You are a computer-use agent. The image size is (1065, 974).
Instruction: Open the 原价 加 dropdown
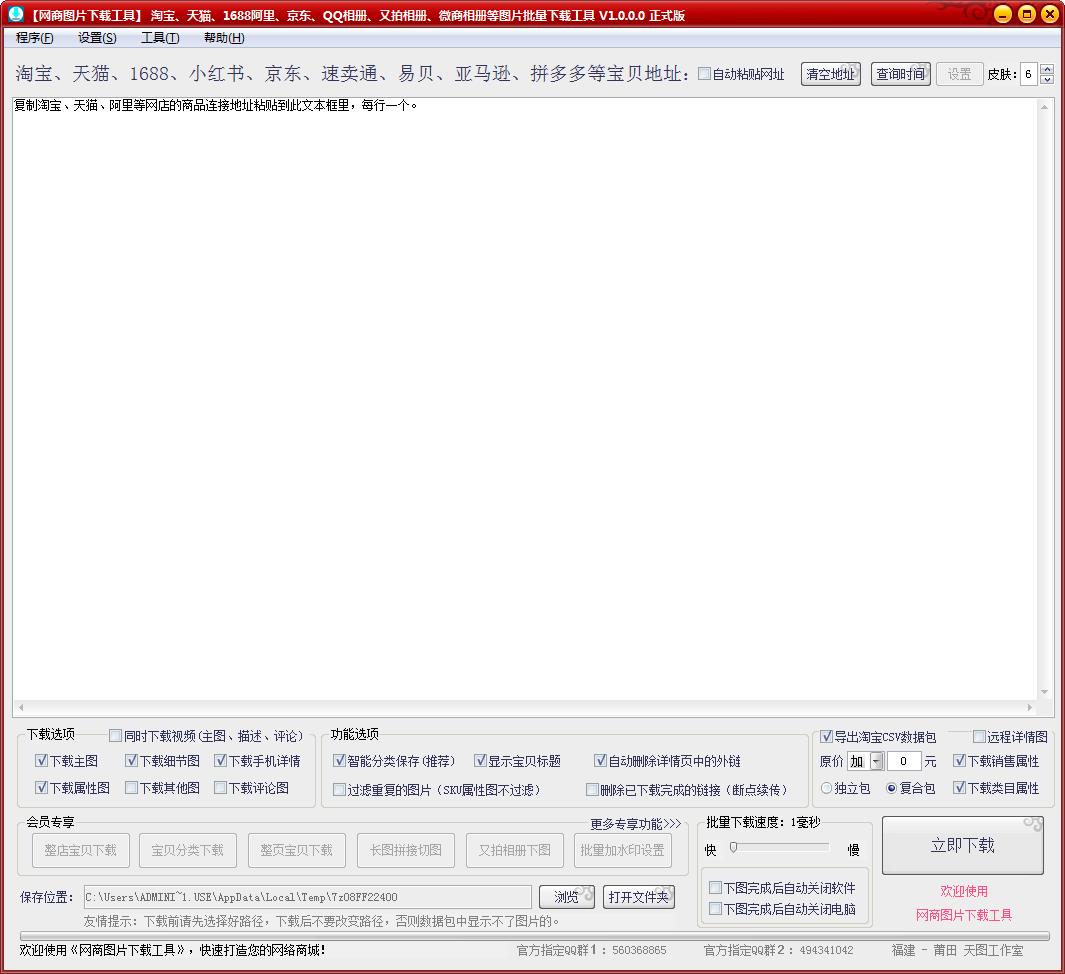coord(876,762)
